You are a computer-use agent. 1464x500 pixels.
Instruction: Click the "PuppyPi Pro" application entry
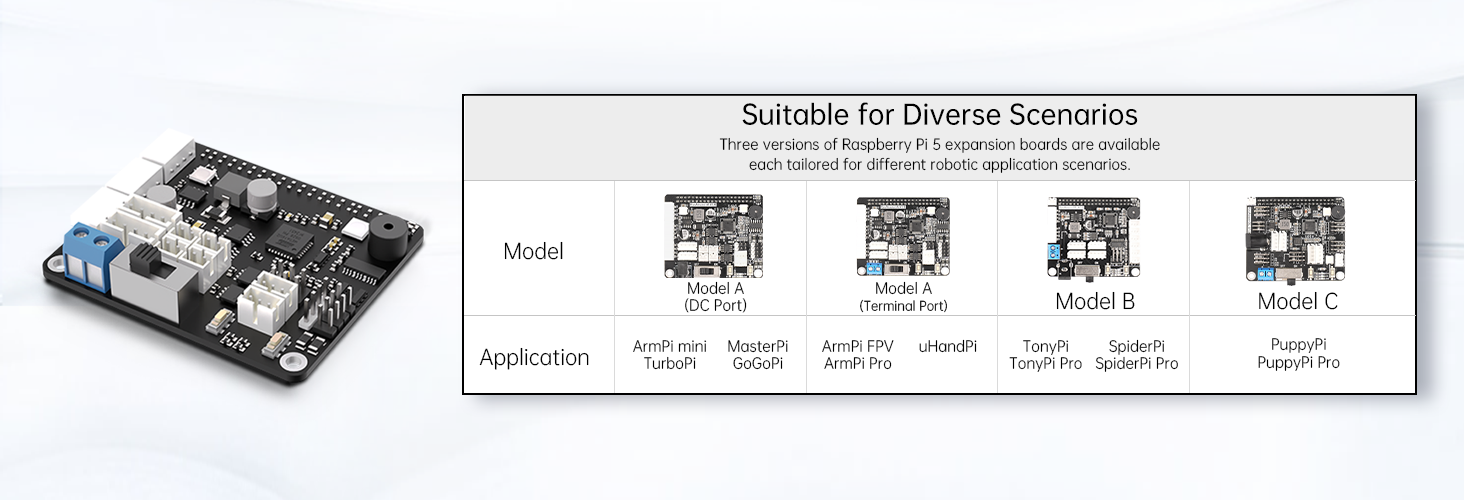tap(1298, 363)
